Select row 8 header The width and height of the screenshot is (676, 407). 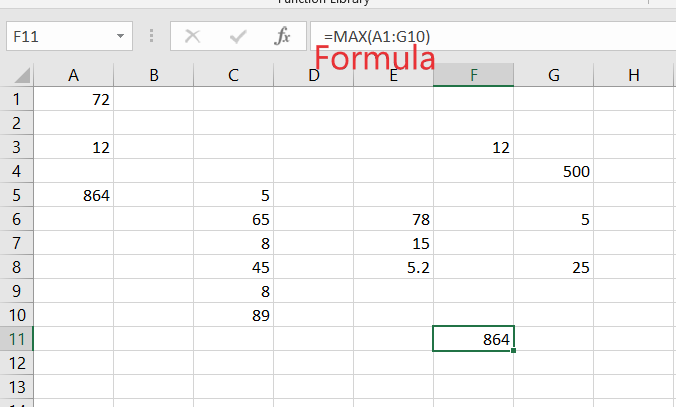pos(17,267)
